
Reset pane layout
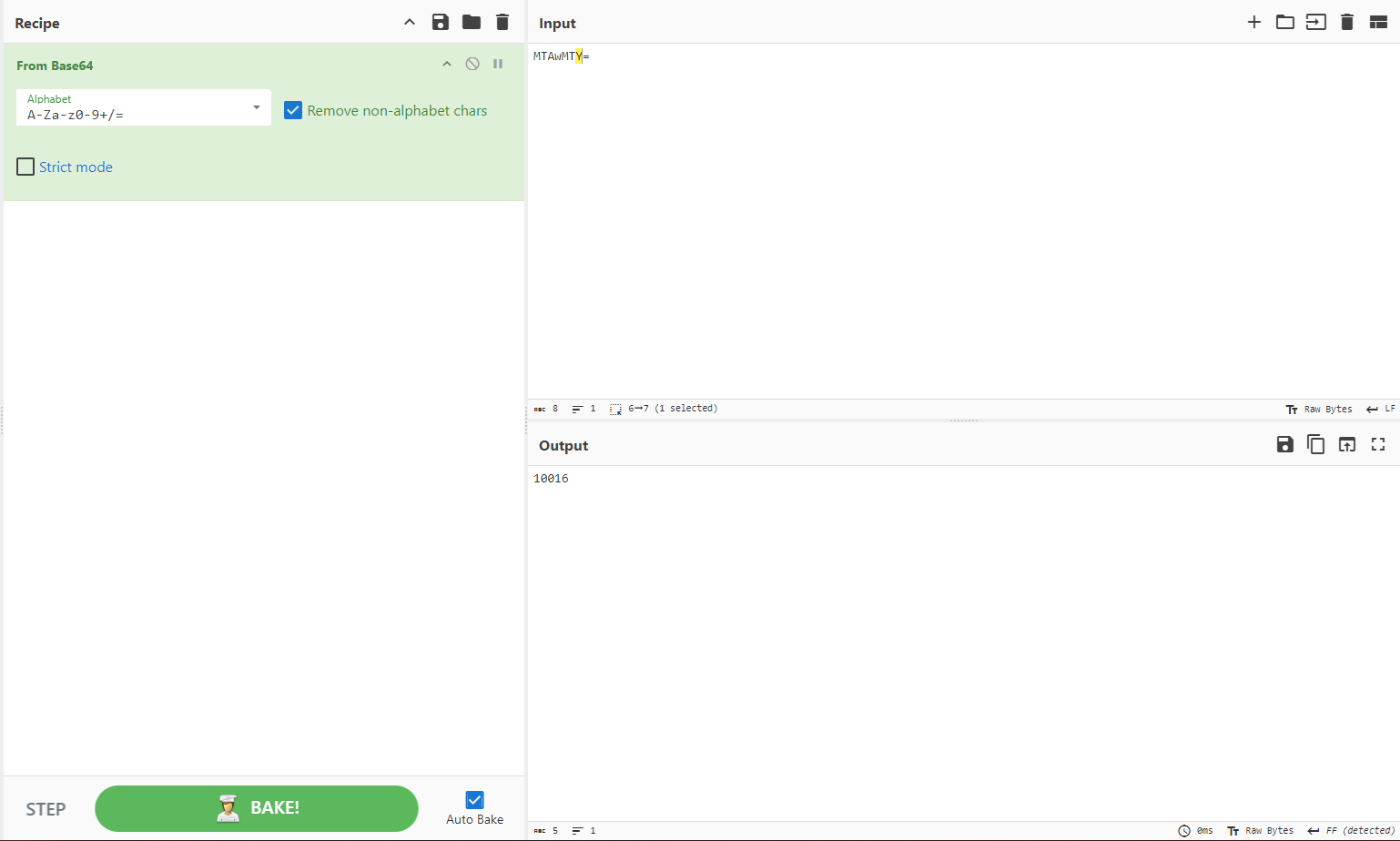1378,23
